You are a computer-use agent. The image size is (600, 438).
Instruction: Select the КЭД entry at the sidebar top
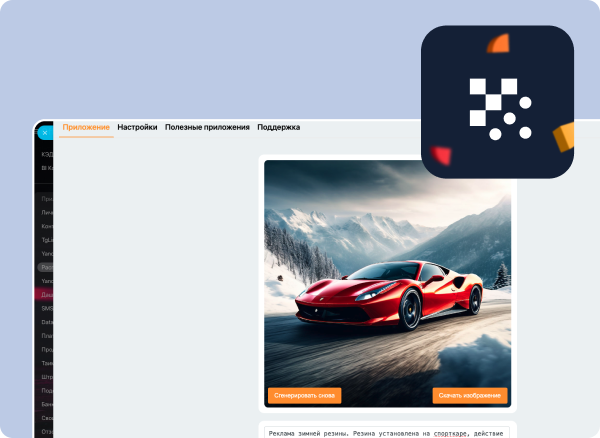(x=47, y=155)
